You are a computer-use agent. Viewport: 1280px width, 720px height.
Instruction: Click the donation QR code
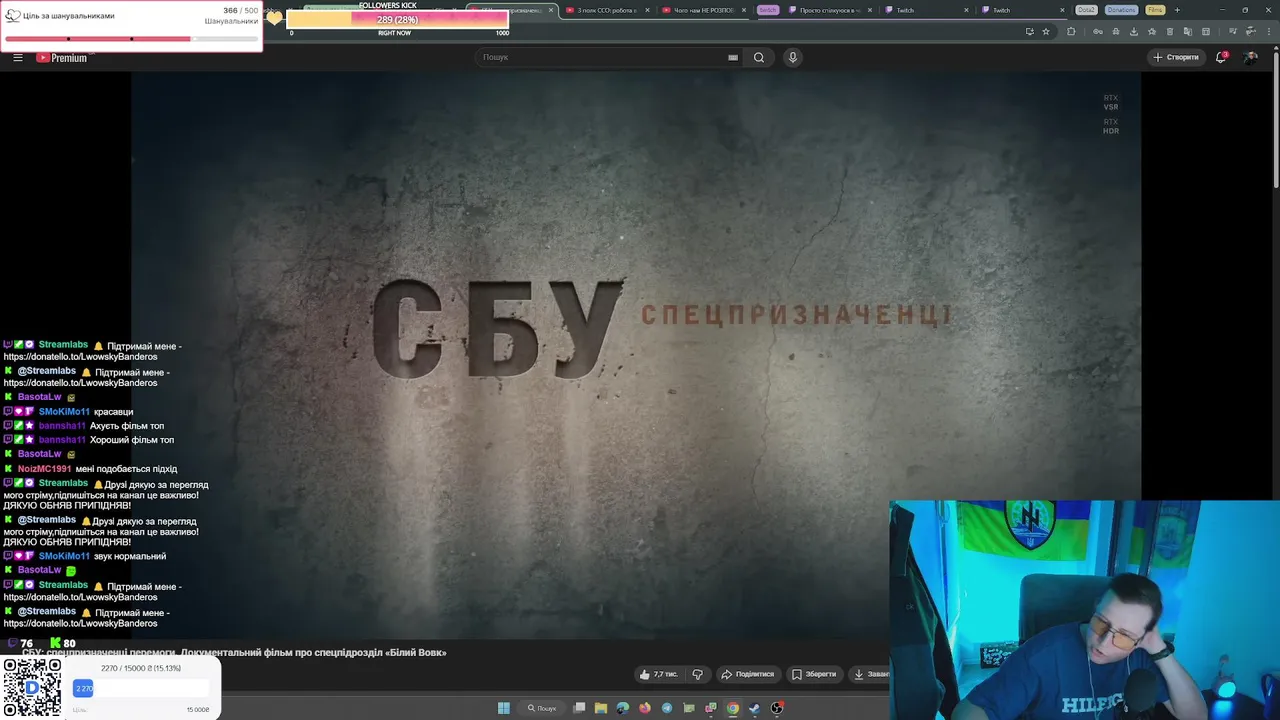(x=31, y=688)
